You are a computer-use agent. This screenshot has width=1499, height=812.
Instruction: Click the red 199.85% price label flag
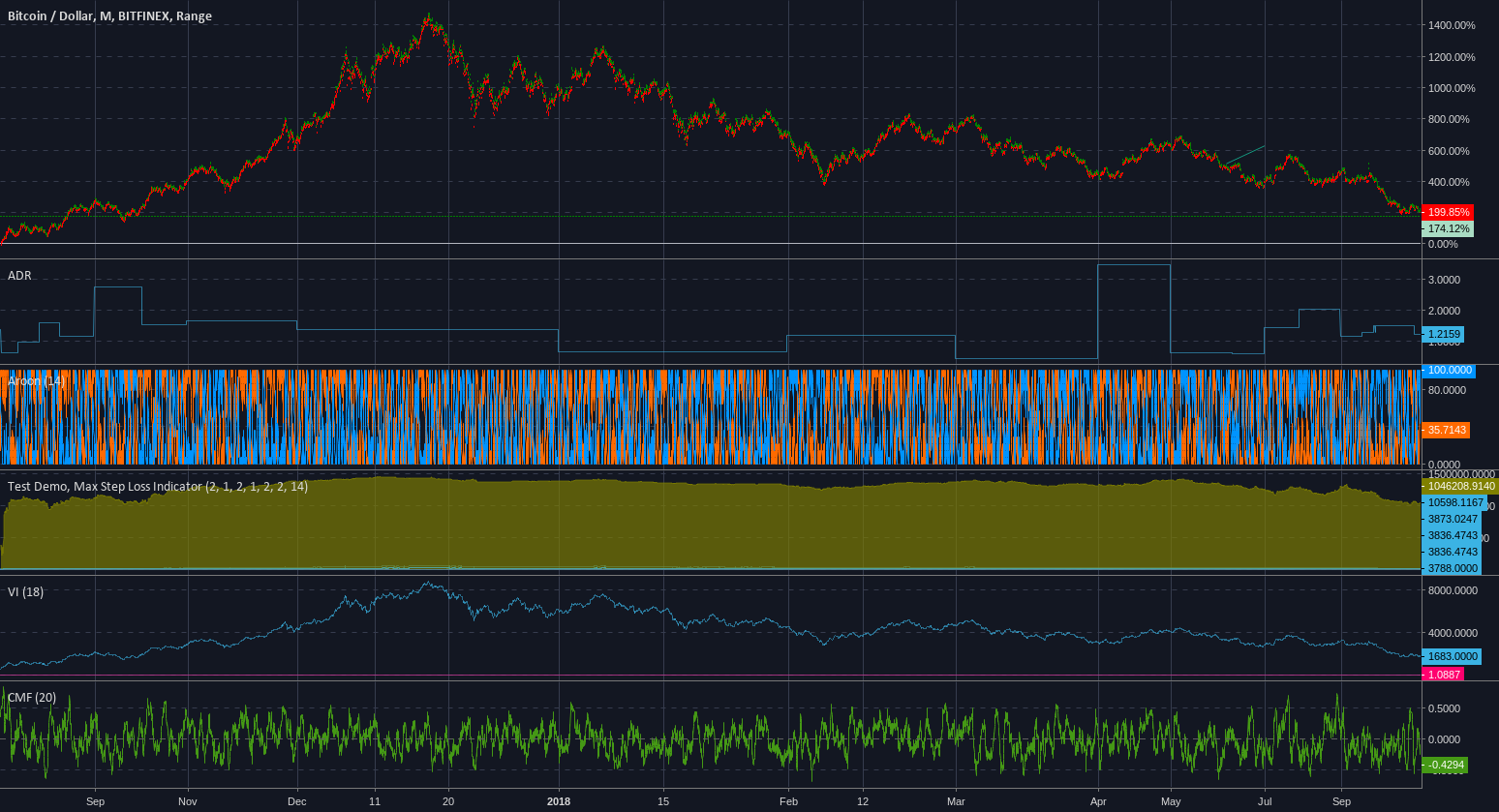coord(1449,212)
